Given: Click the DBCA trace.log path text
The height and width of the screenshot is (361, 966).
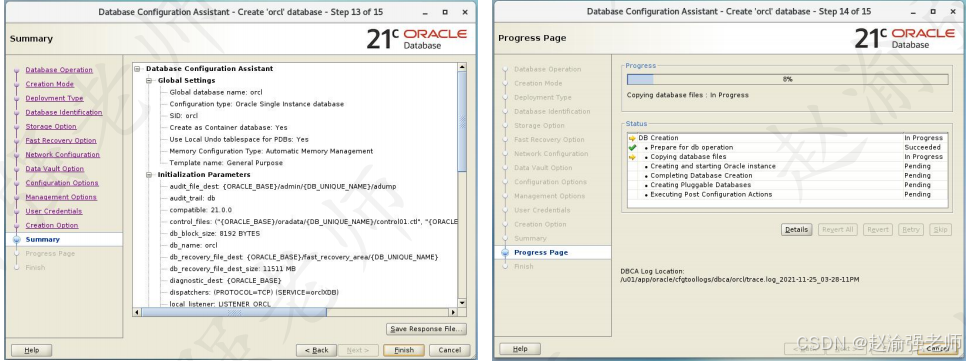Looking at the screenshot, I should (x=740, y=280).
